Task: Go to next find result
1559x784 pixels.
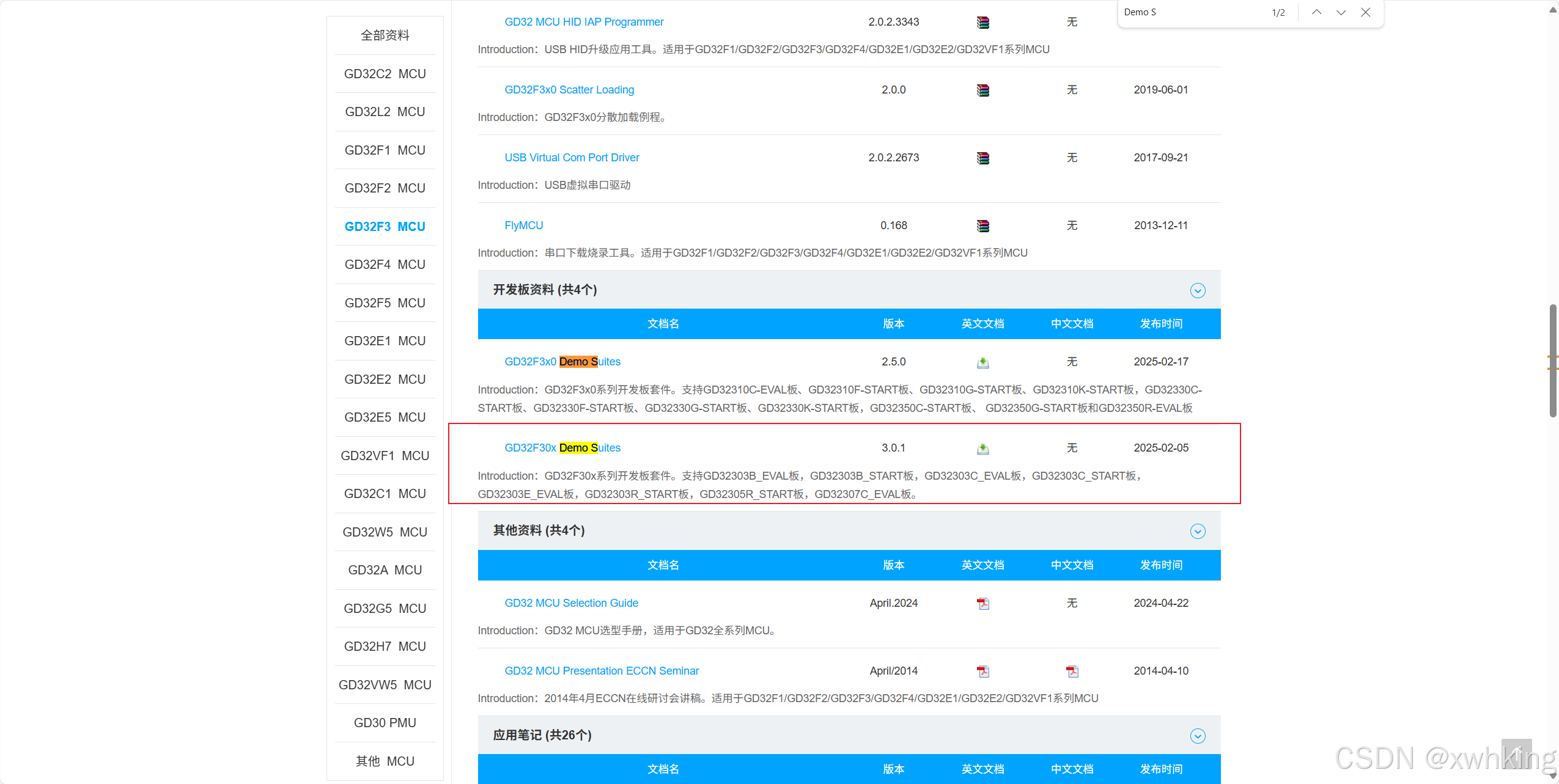Action: (x=1340, y=12)
